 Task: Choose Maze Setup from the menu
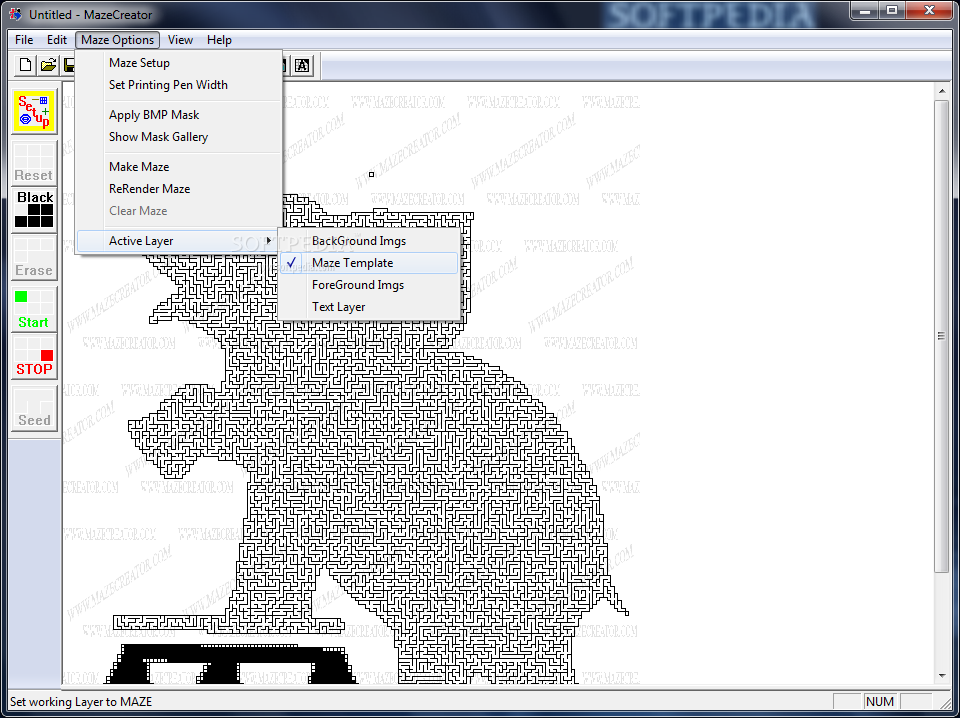pos(179,62)
